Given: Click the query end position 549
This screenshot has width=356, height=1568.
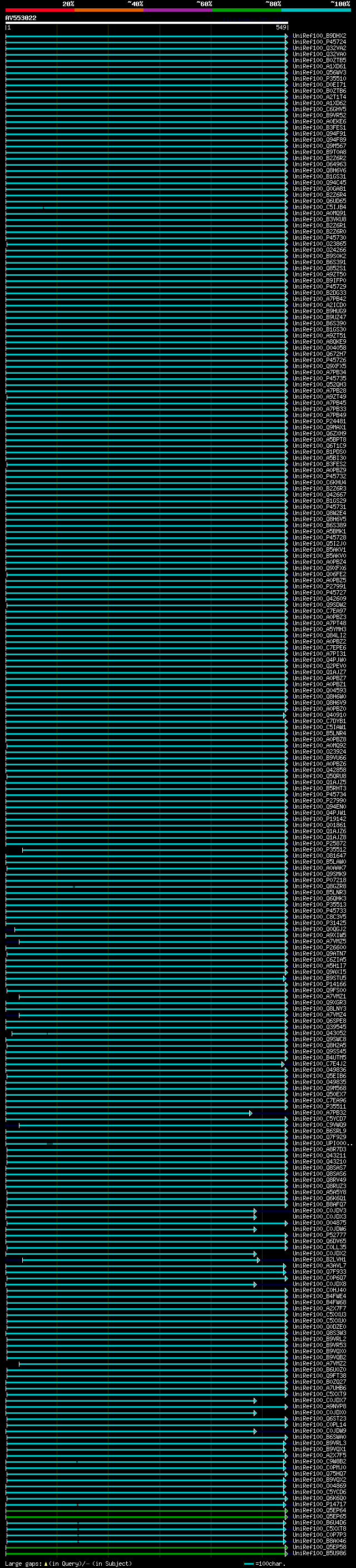Looking at the screenshot, I should tap(280, 27).
